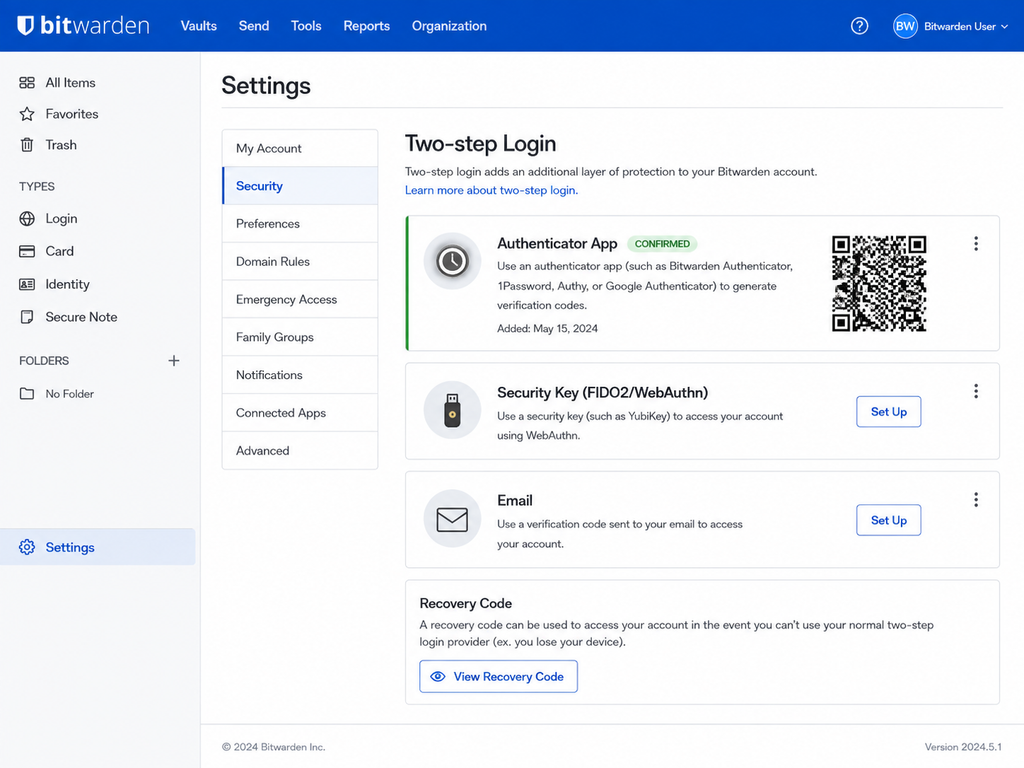Viewport: 1024px width, 768px height.
Task: Click the Login globe icon
Action: (27, 219)
